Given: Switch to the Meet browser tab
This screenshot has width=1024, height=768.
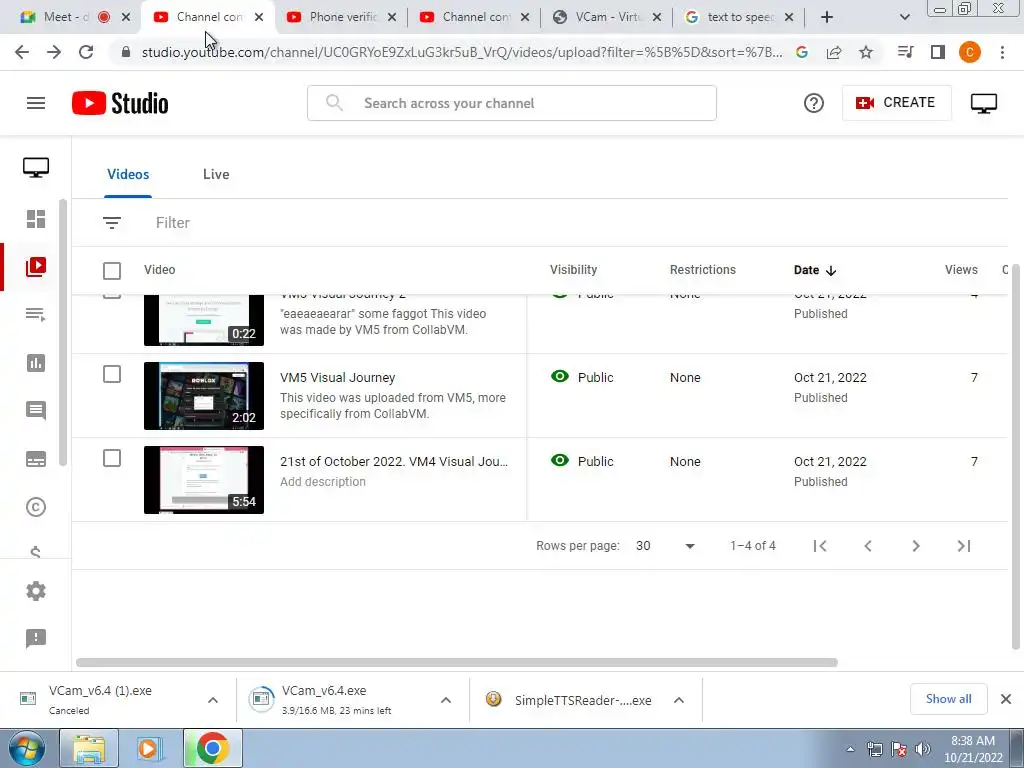Looking at the screenshot, I should pos(73,17).
